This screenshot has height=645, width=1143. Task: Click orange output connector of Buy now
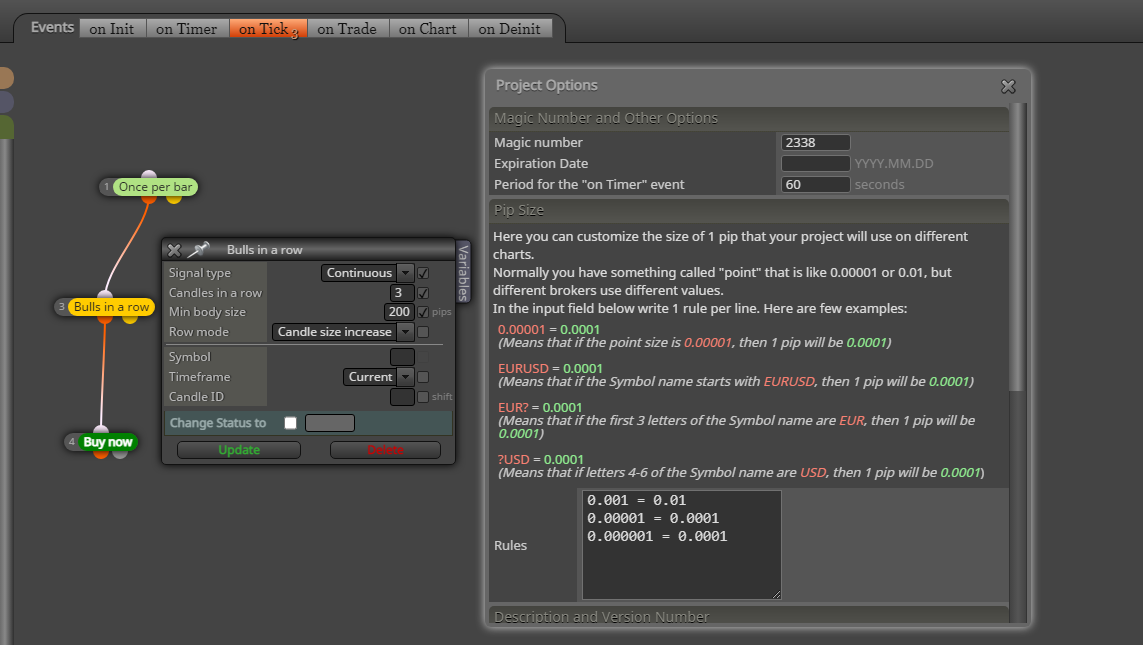[x=101, y=453]
